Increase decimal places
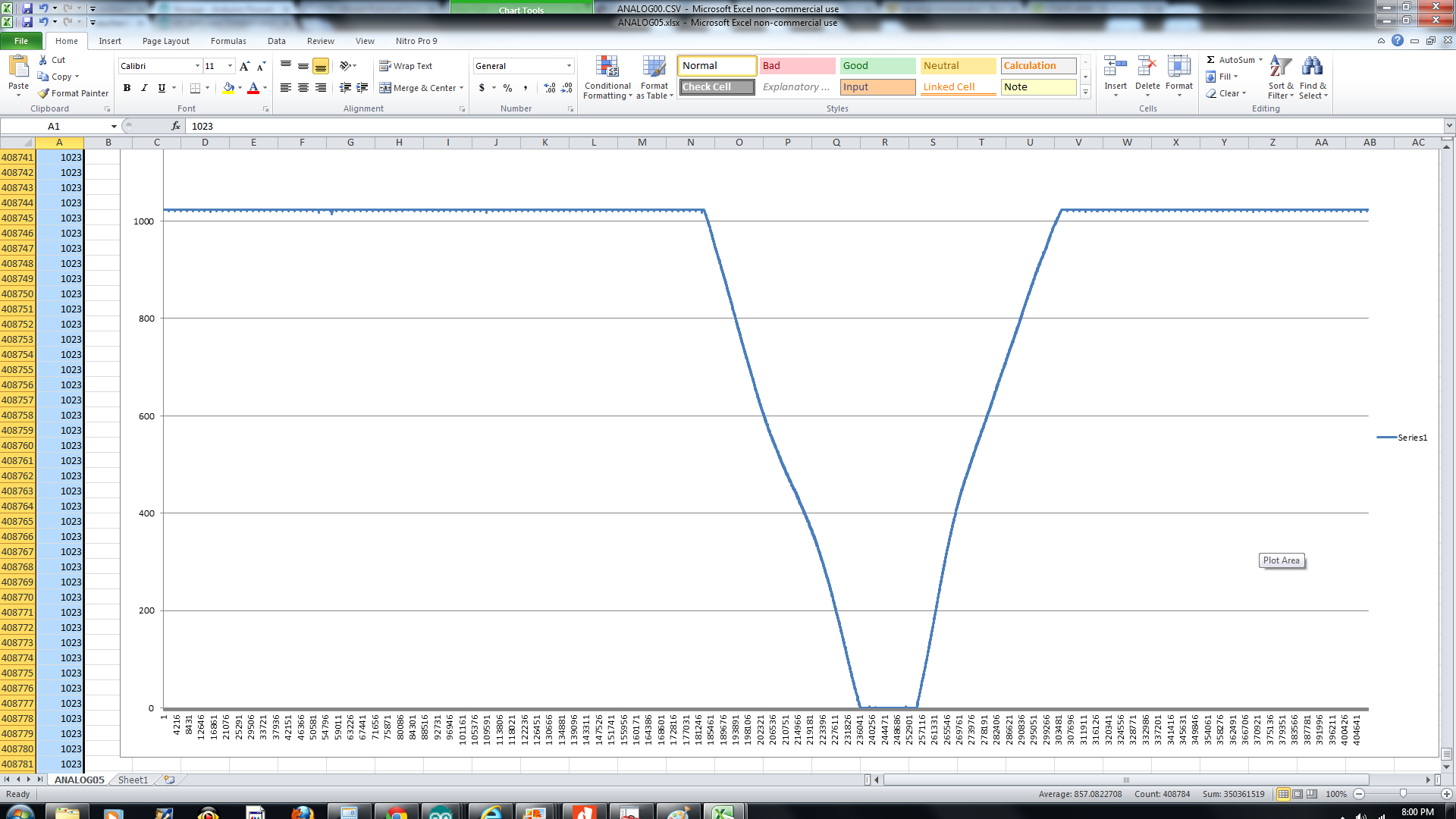Screen dimensions: 1456x819 tap(550, 88)
